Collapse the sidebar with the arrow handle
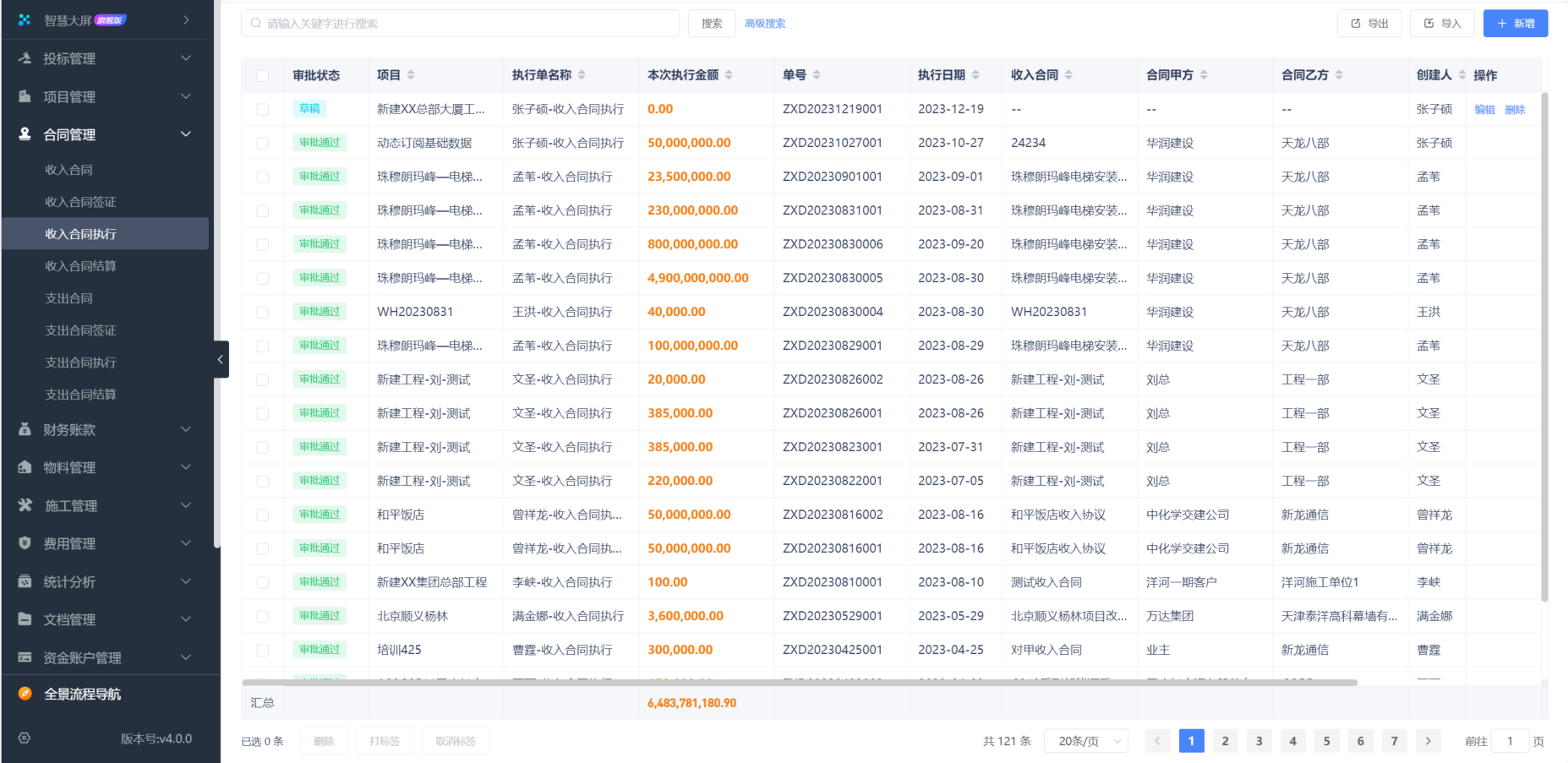The height and width of the screenshot is (763, 1568). coord(221,359)
